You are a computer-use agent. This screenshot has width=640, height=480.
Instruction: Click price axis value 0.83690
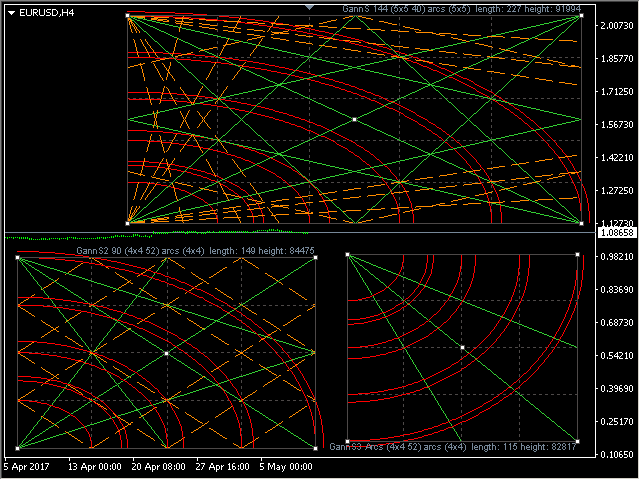[x=617, y=289]
